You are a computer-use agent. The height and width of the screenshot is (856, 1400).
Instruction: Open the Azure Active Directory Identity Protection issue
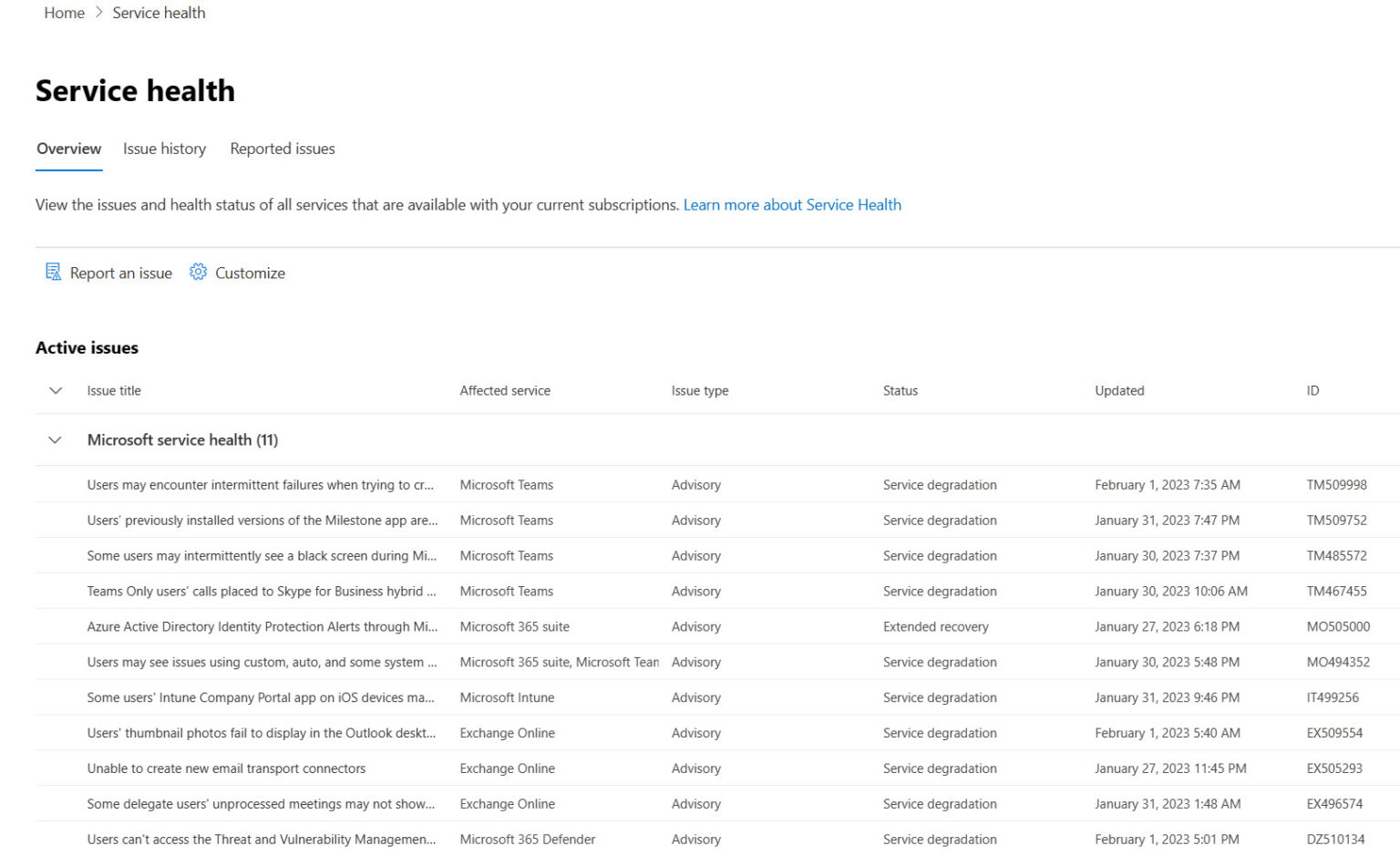click(262, 626)
